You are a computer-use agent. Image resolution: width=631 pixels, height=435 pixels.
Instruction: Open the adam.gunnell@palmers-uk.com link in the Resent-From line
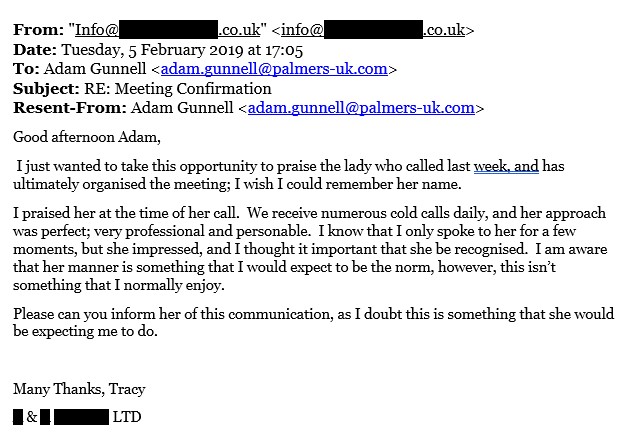[361, 108]
